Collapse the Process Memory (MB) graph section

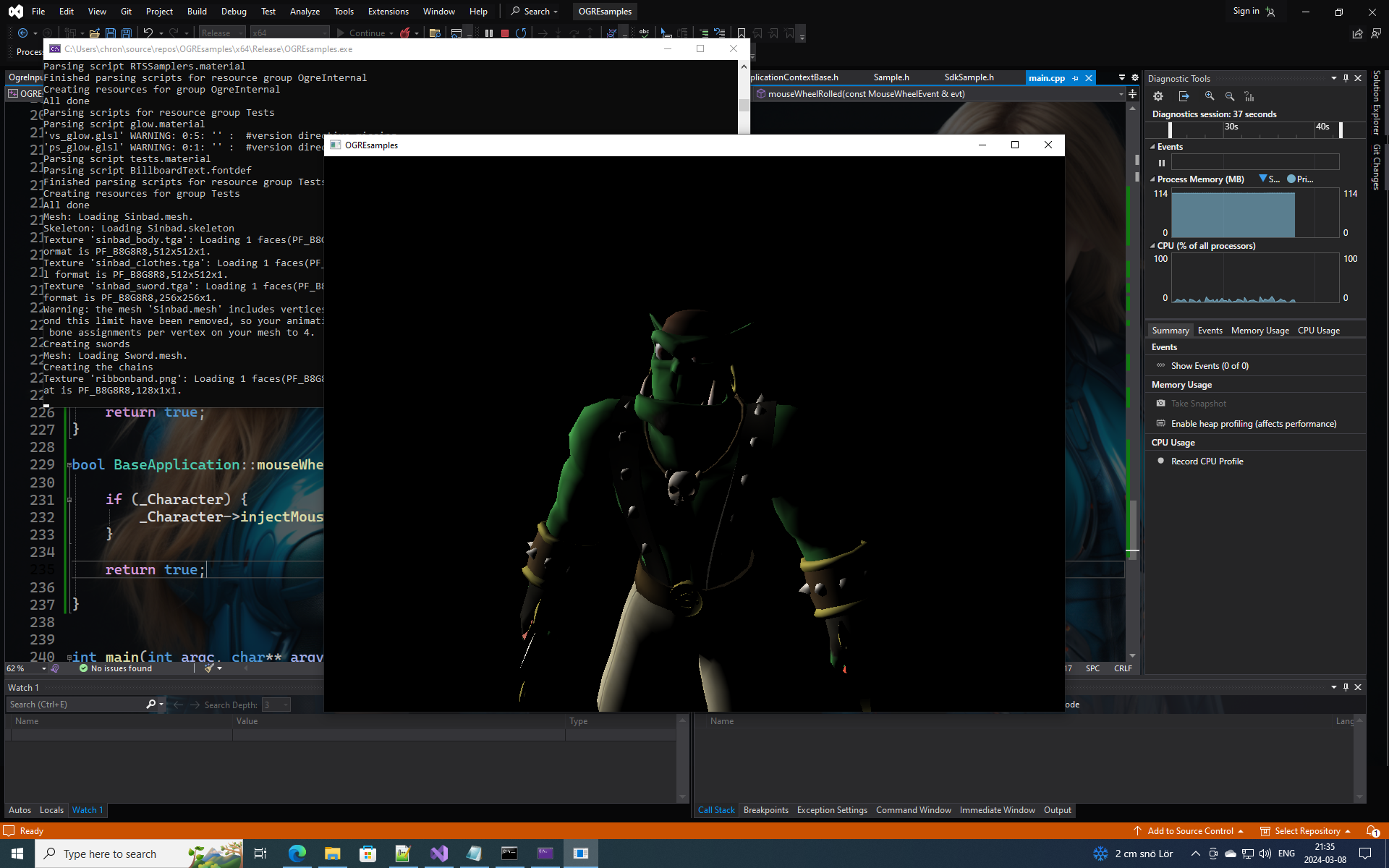(1152, 179)
